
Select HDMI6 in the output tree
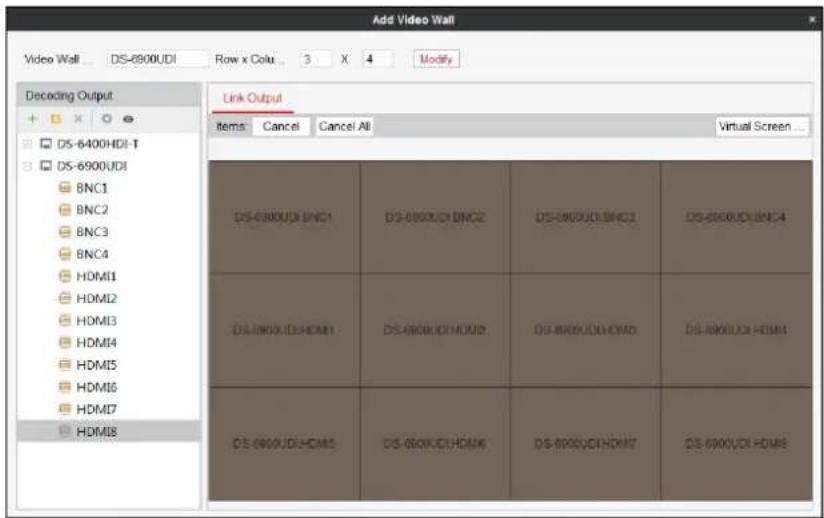pyautogui.click(x=97, y=387)
